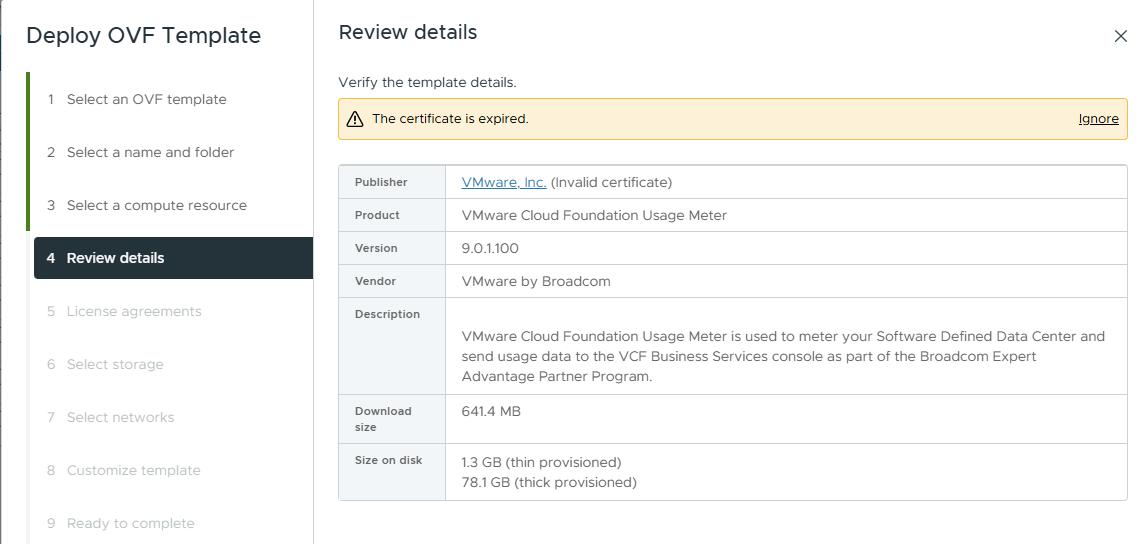The height and width of the screenshot is (544, 1146).
Task: Click step 5 License agreements
Action: pyautogui.click(x=134, y=311)
